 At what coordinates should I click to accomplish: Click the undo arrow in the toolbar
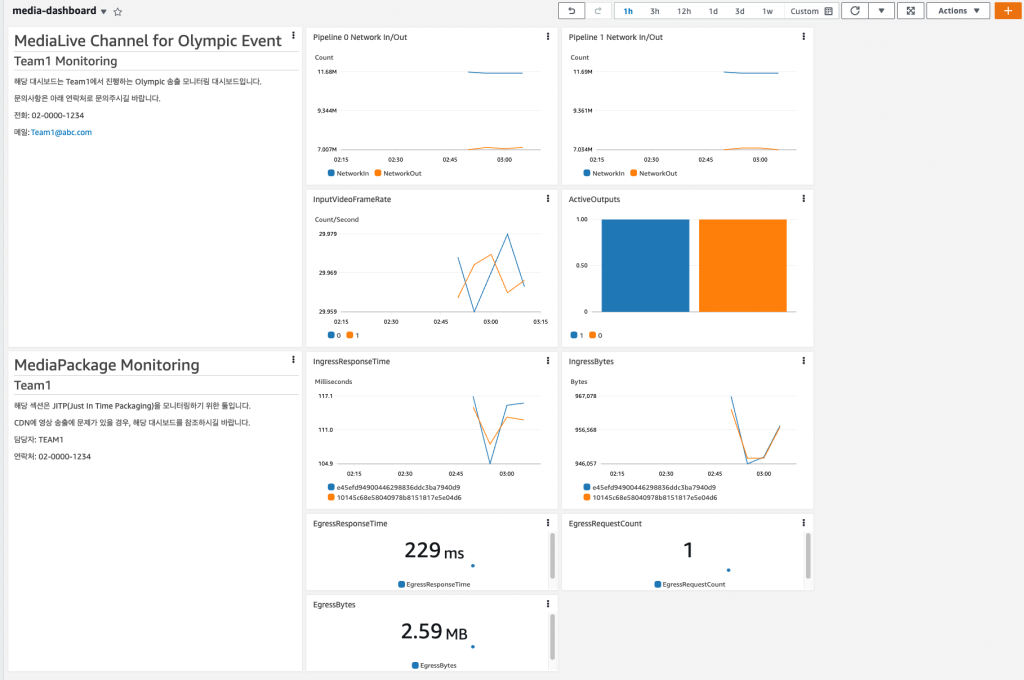tap(570, 10)
